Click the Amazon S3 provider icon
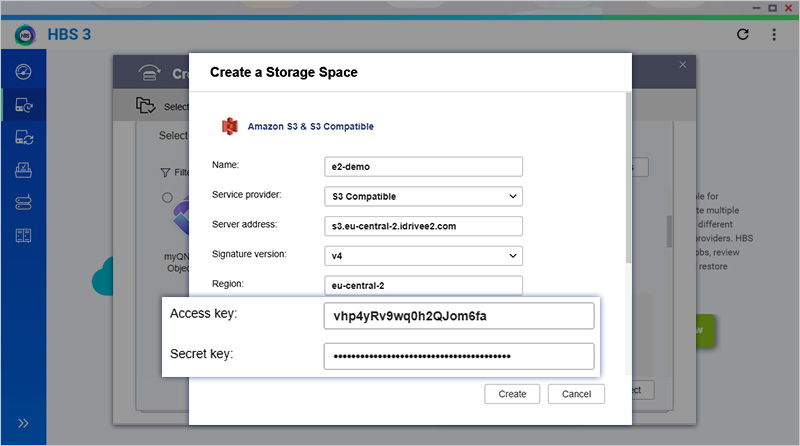The image size is (800, 446). [230, 126]
